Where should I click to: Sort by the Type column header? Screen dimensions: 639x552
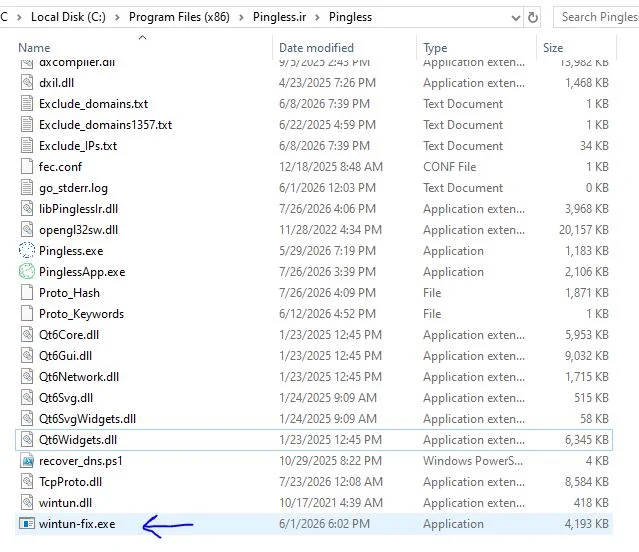(435, 48)
